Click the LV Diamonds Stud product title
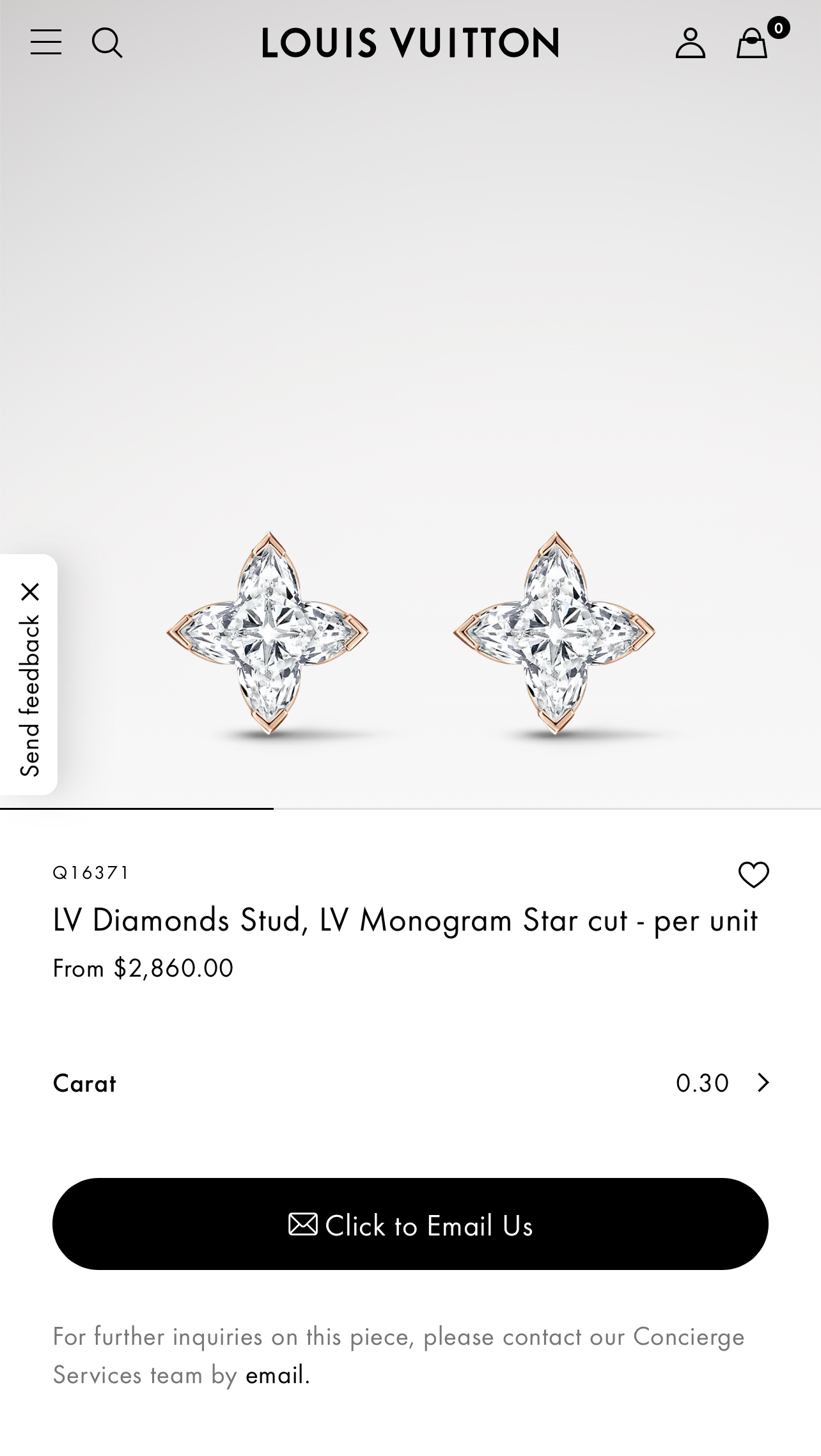The height and width of the screenshot is (1456, 821). (405, 920)
